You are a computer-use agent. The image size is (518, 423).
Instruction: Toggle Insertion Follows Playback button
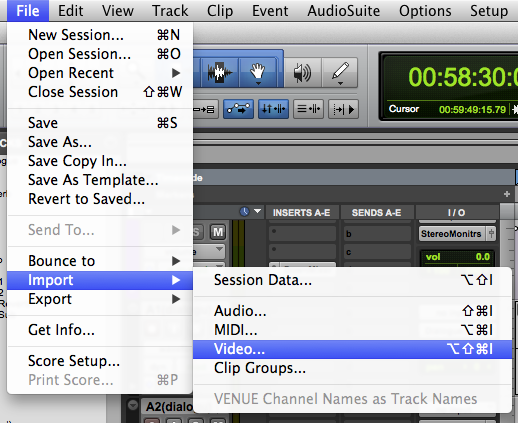tap(343, 109)
